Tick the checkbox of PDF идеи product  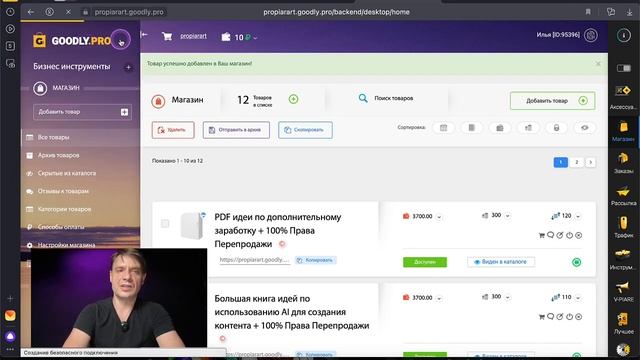[x=165, y=223]
